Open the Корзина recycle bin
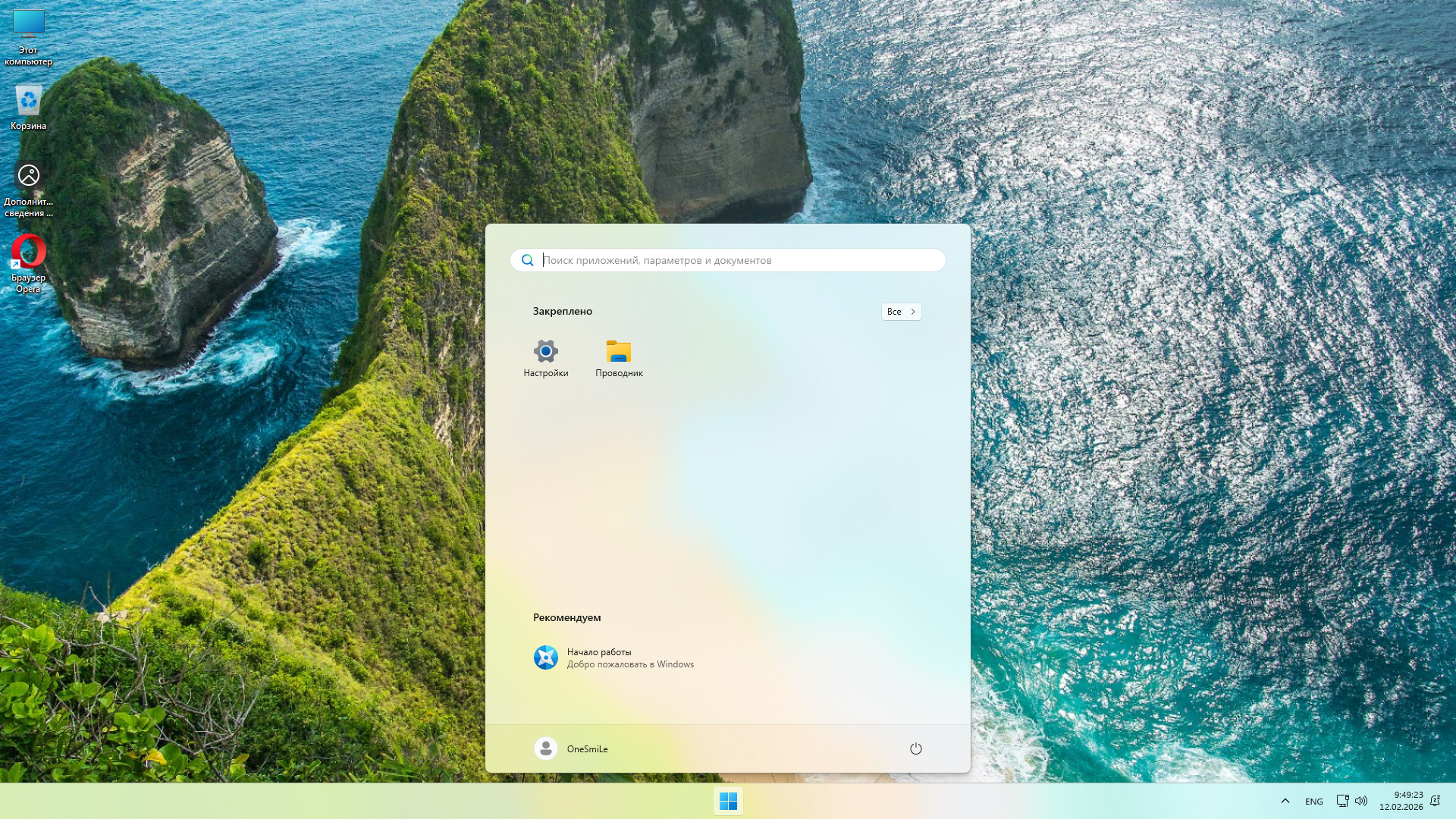1456x819 pixels. click(28, 101)
